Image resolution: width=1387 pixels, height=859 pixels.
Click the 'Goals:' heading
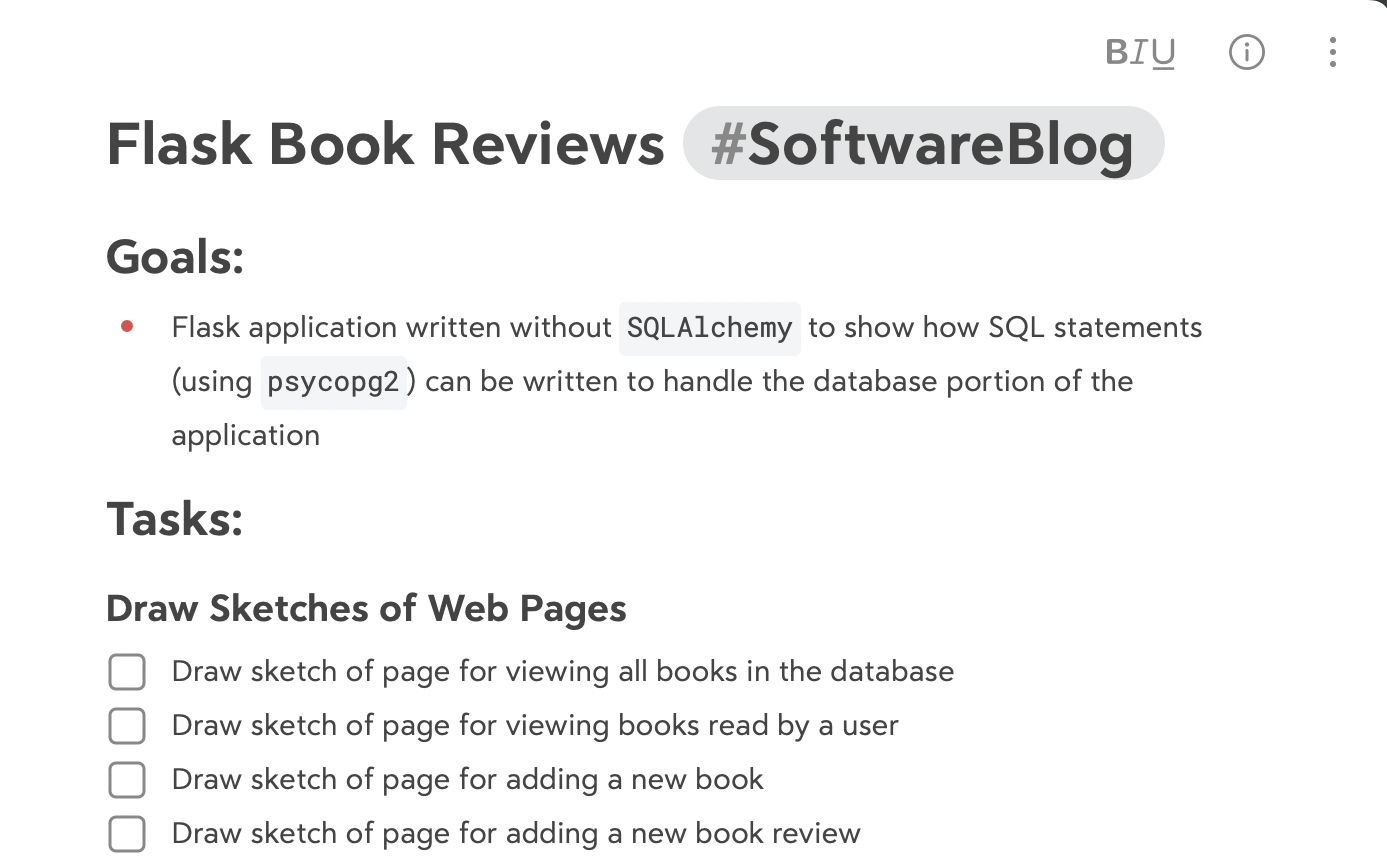tap(176, 256)
